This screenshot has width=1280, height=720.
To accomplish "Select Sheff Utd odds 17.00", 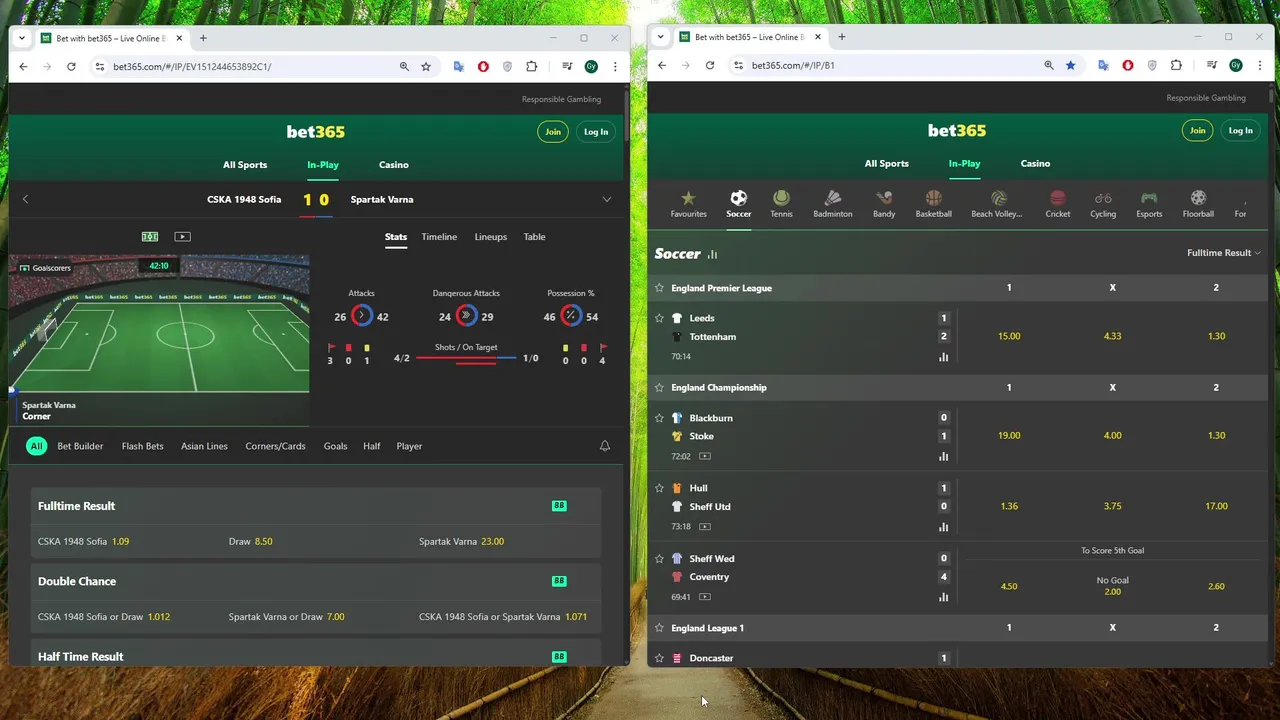I will pos(1216,506).
